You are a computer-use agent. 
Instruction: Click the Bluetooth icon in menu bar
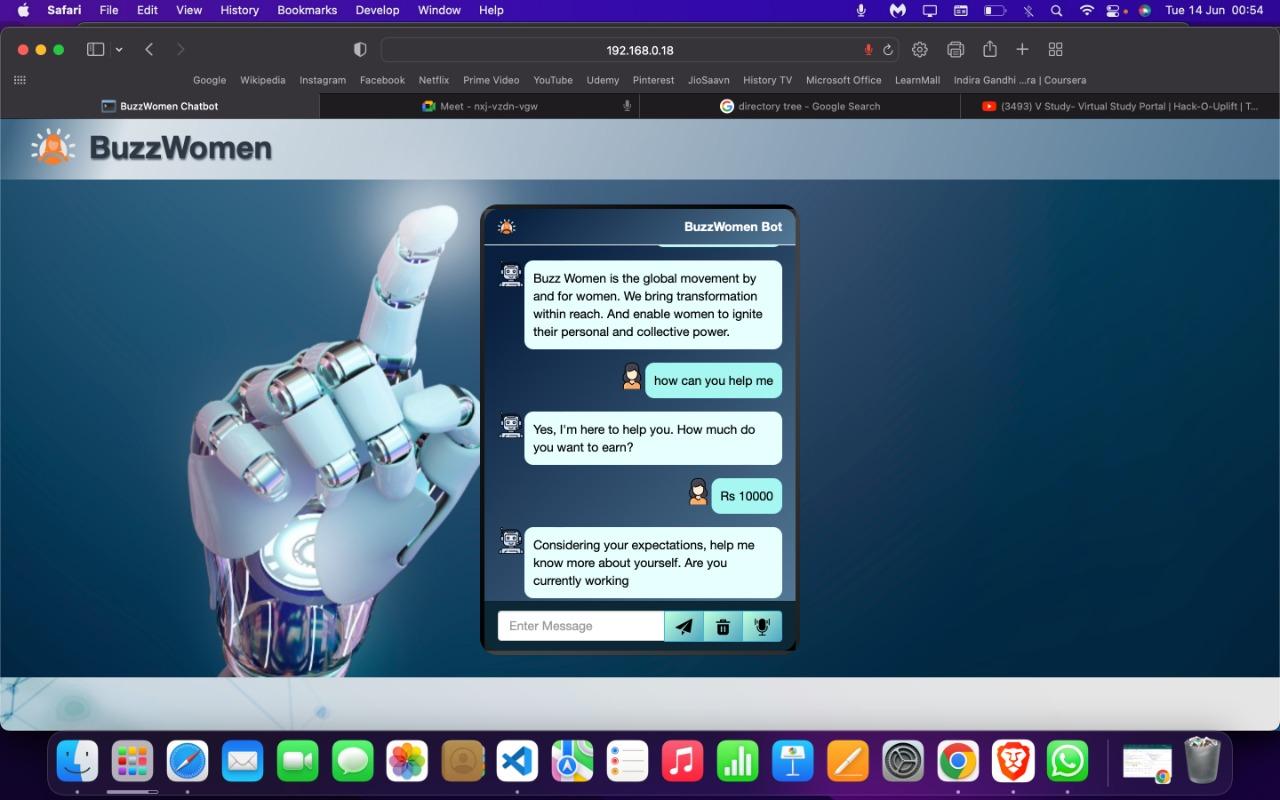[1027, 10]
